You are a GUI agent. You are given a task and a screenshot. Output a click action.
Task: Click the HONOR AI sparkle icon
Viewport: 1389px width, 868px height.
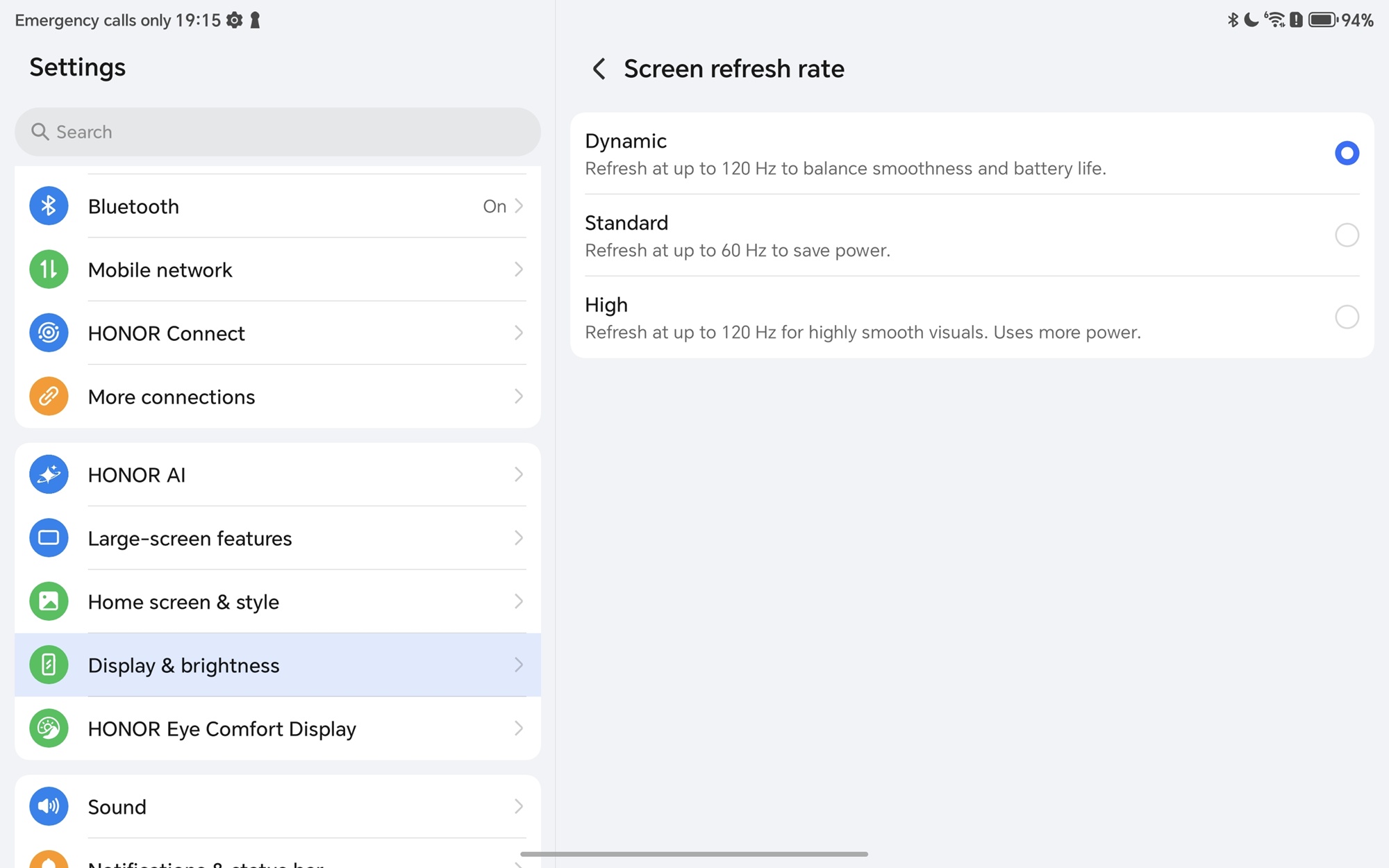point(49,474)
